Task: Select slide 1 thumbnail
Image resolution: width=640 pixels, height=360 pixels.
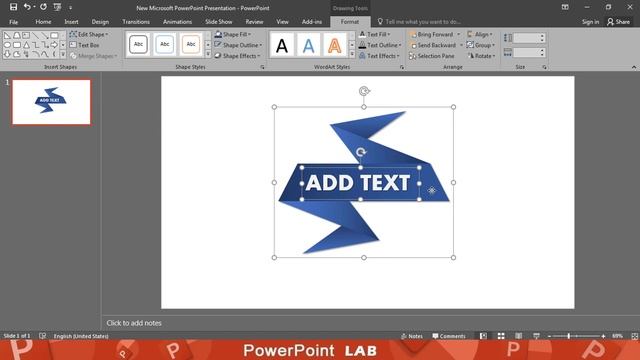Action: click(51, 102)
